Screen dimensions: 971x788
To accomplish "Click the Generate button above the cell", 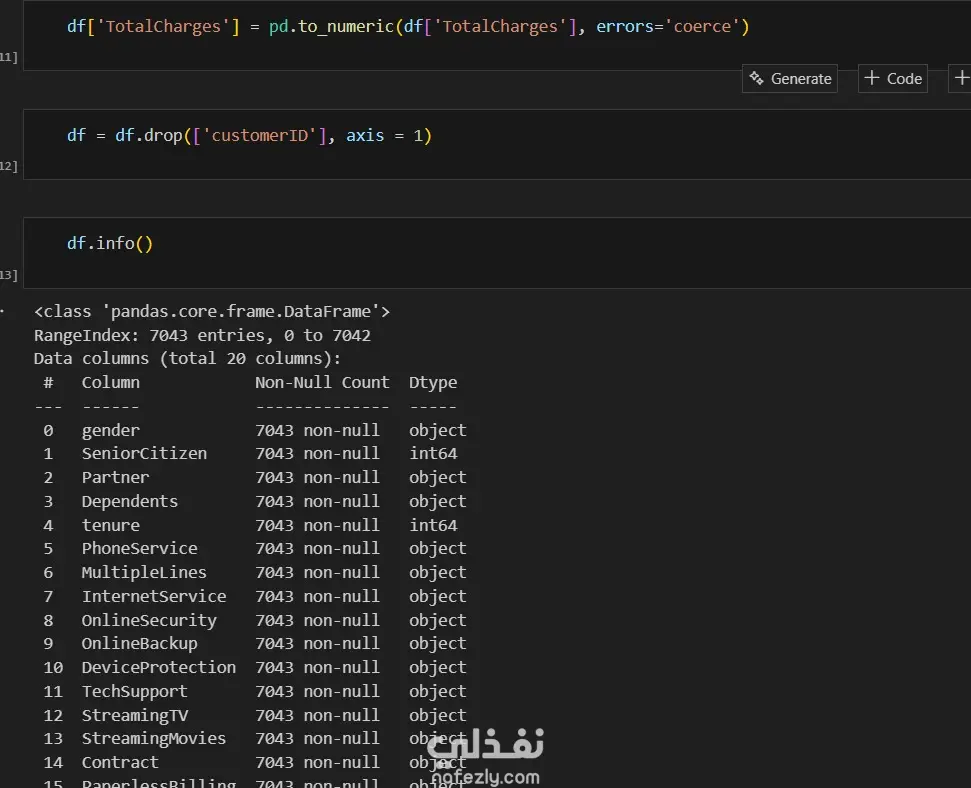I will tap(790, 79).
